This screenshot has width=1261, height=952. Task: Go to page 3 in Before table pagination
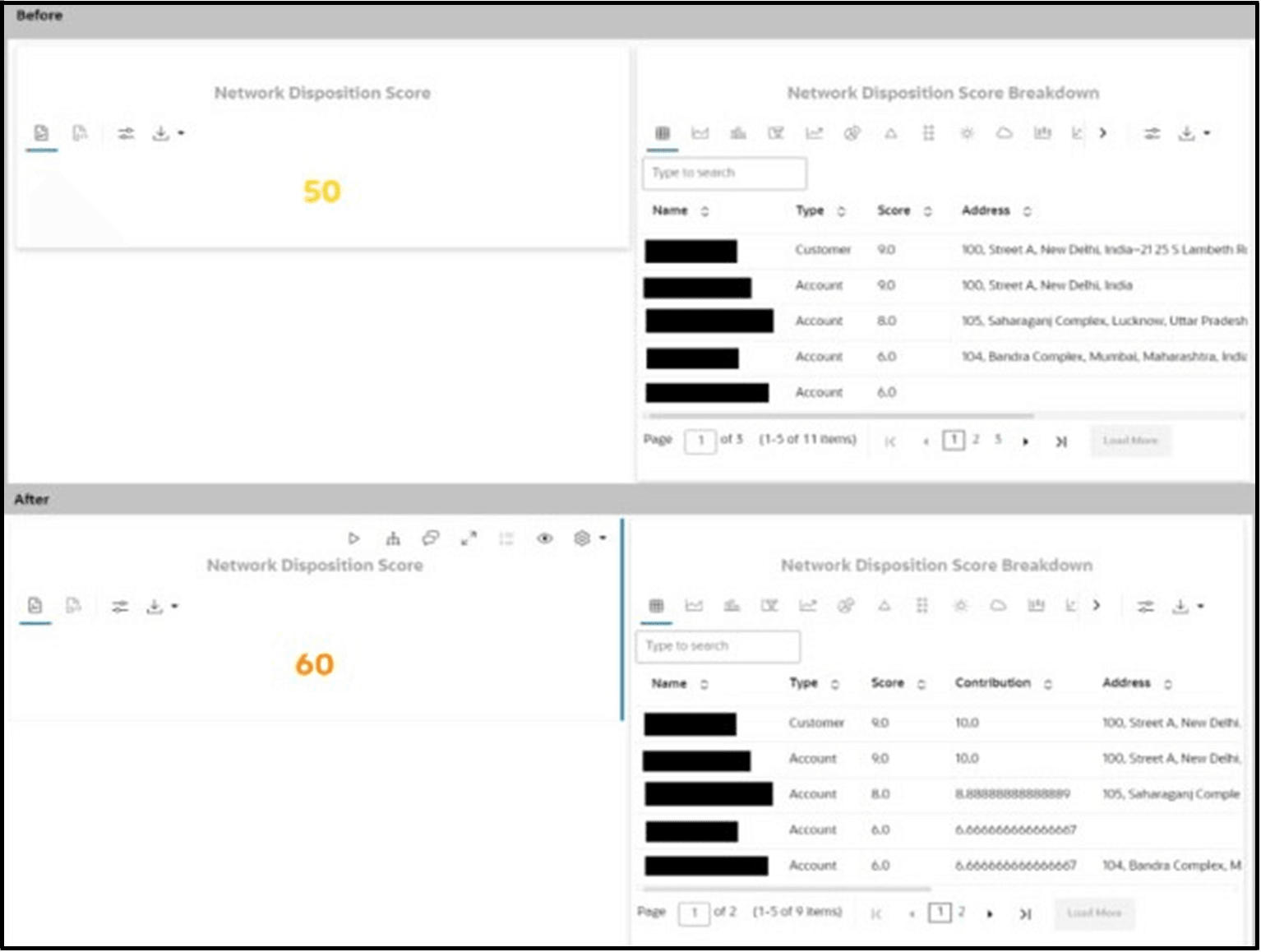[998, 440]
